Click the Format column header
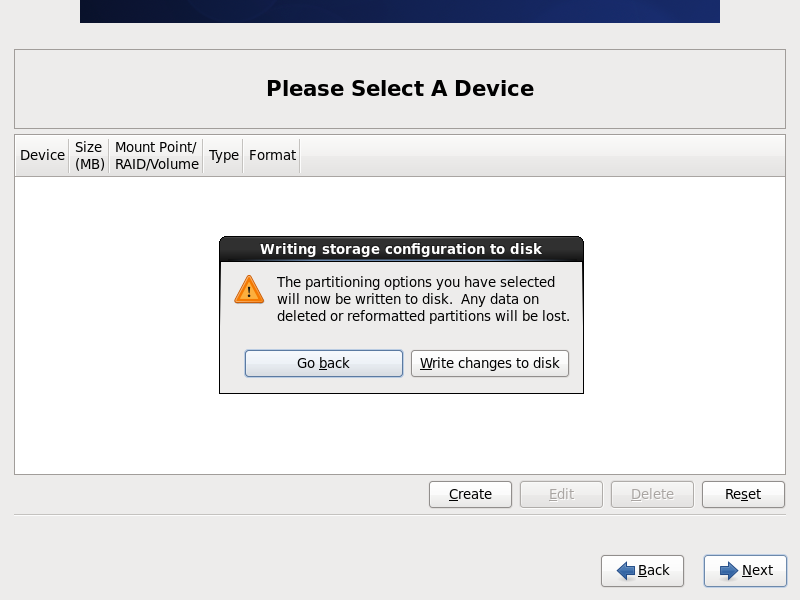 tap(272, 156)
